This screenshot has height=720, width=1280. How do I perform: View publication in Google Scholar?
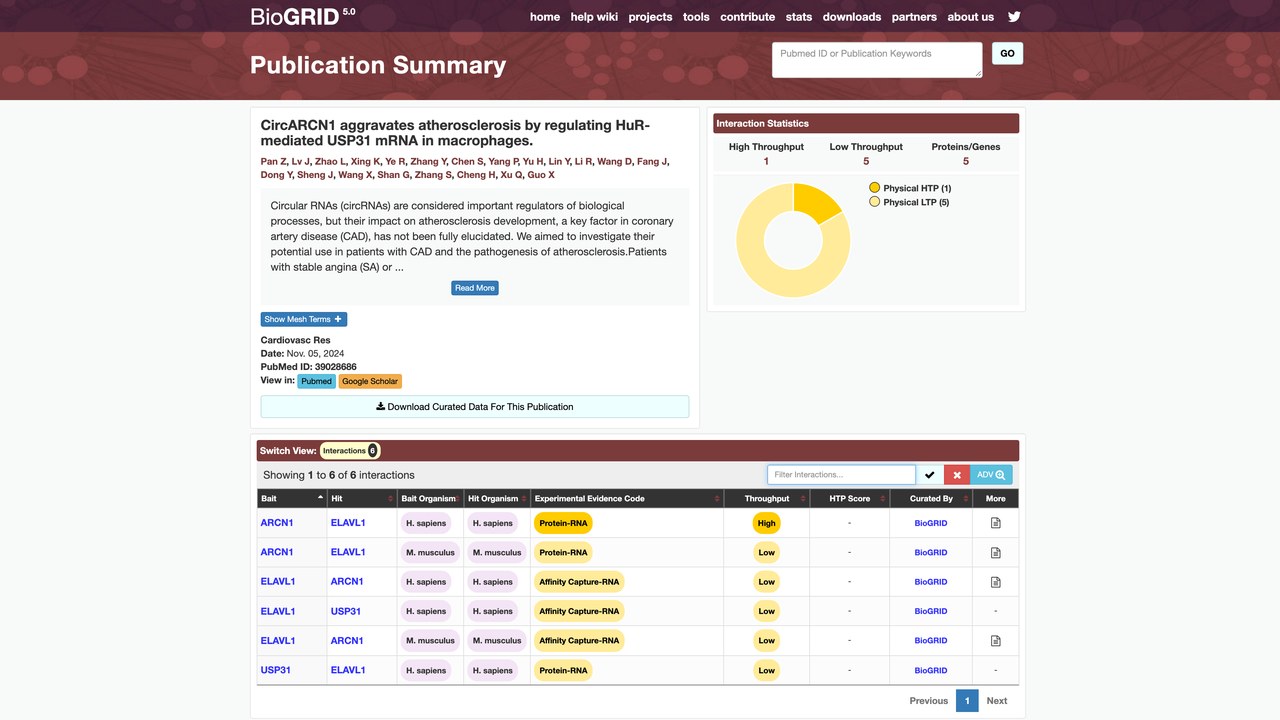[370, 381]
